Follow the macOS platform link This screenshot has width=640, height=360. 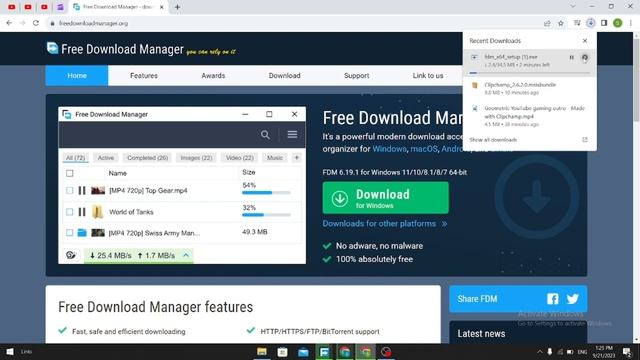[x=424, y=149]
